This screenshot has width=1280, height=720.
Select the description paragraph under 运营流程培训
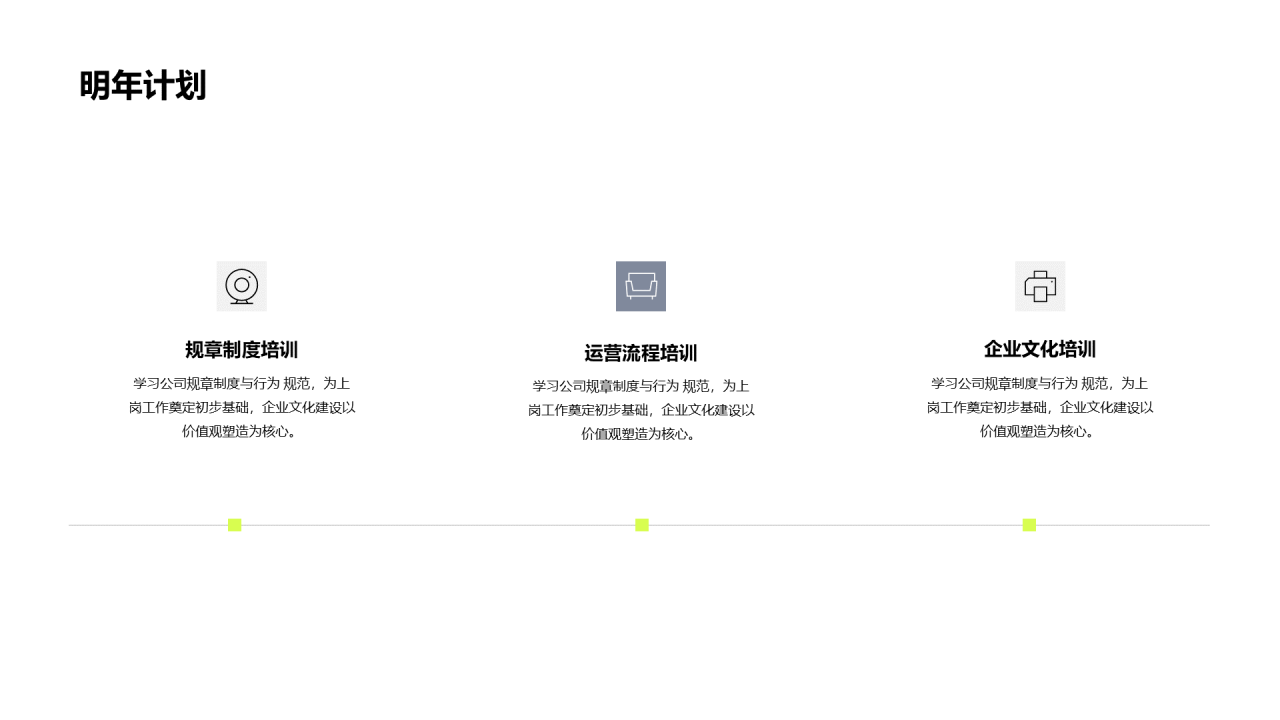coord(641,410)
